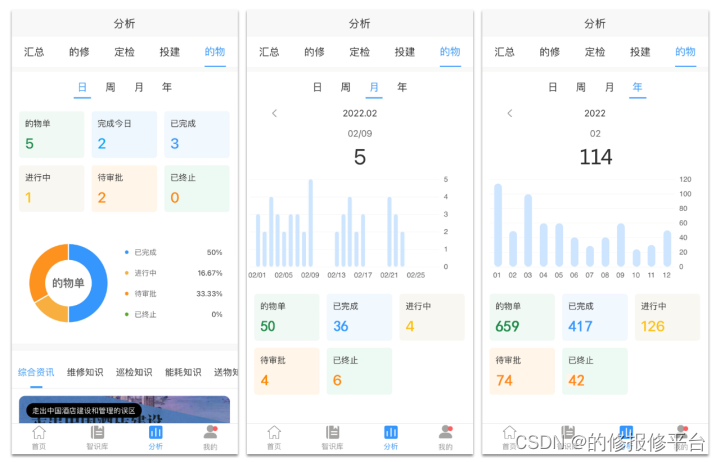Click 2022.02 month heading

pyautogui.click(x=360, y=113)
